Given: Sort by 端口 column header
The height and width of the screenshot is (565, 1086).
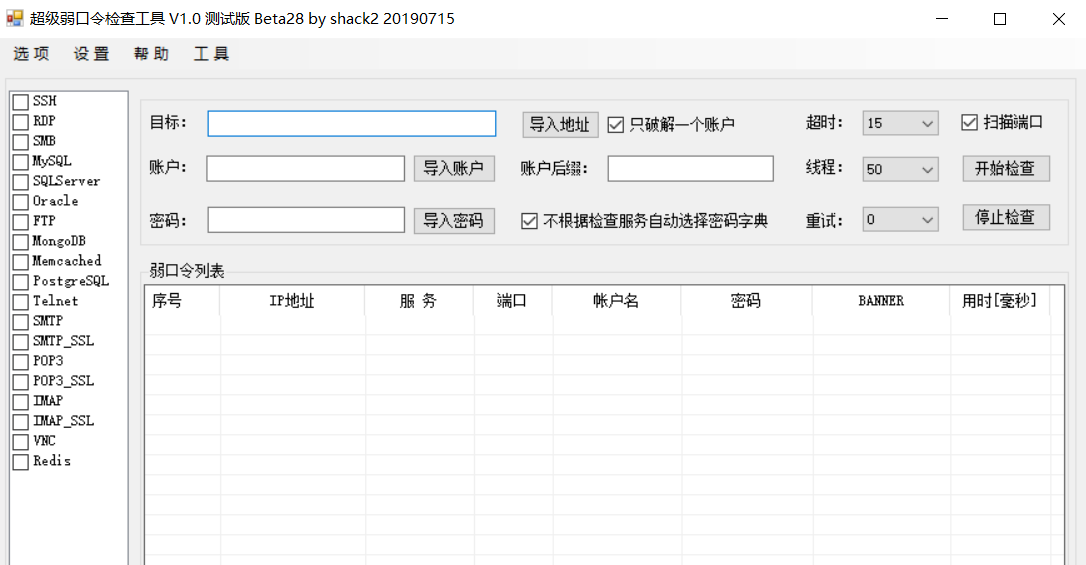Looking at the screenshot, I should point(513,301).
